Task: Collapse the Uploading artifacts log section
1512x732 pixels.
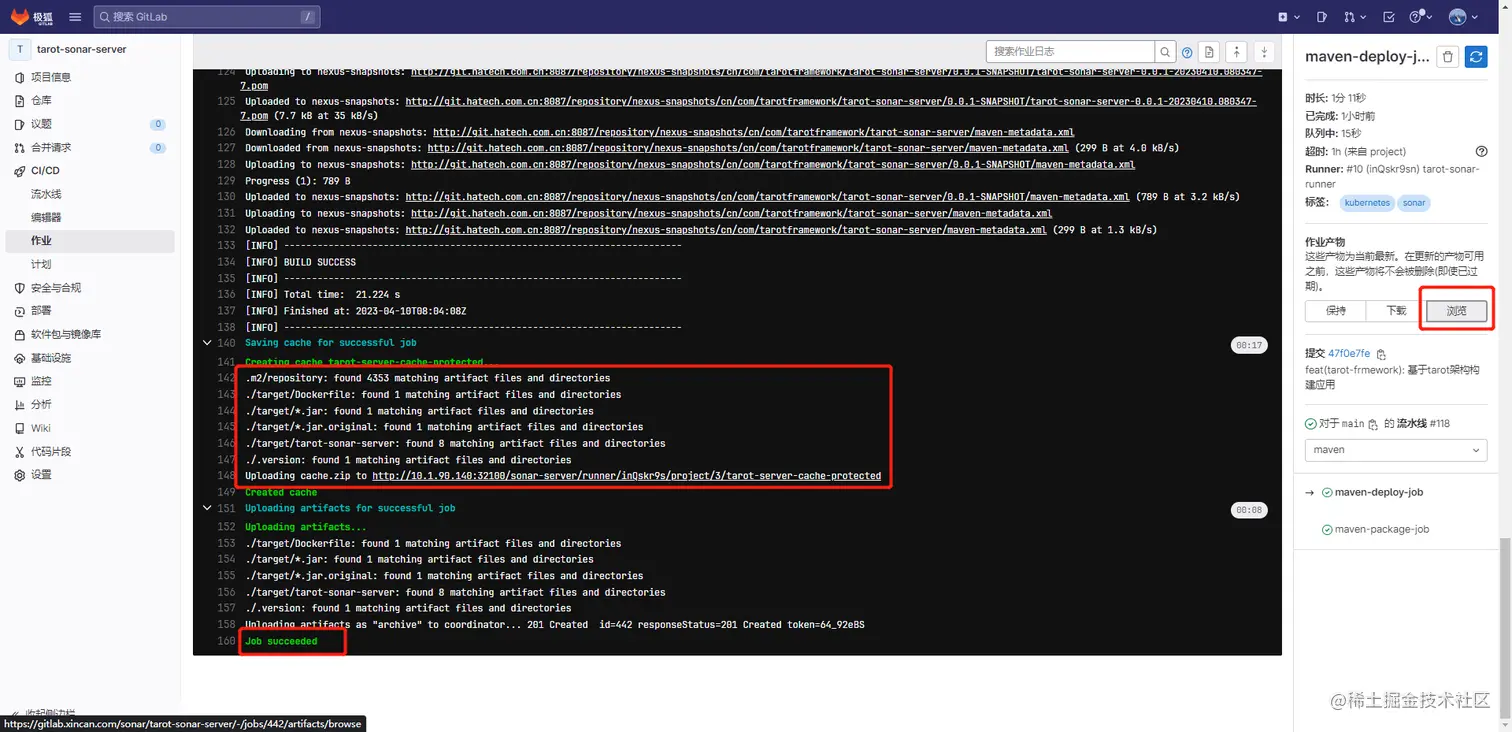Action: 207,508
